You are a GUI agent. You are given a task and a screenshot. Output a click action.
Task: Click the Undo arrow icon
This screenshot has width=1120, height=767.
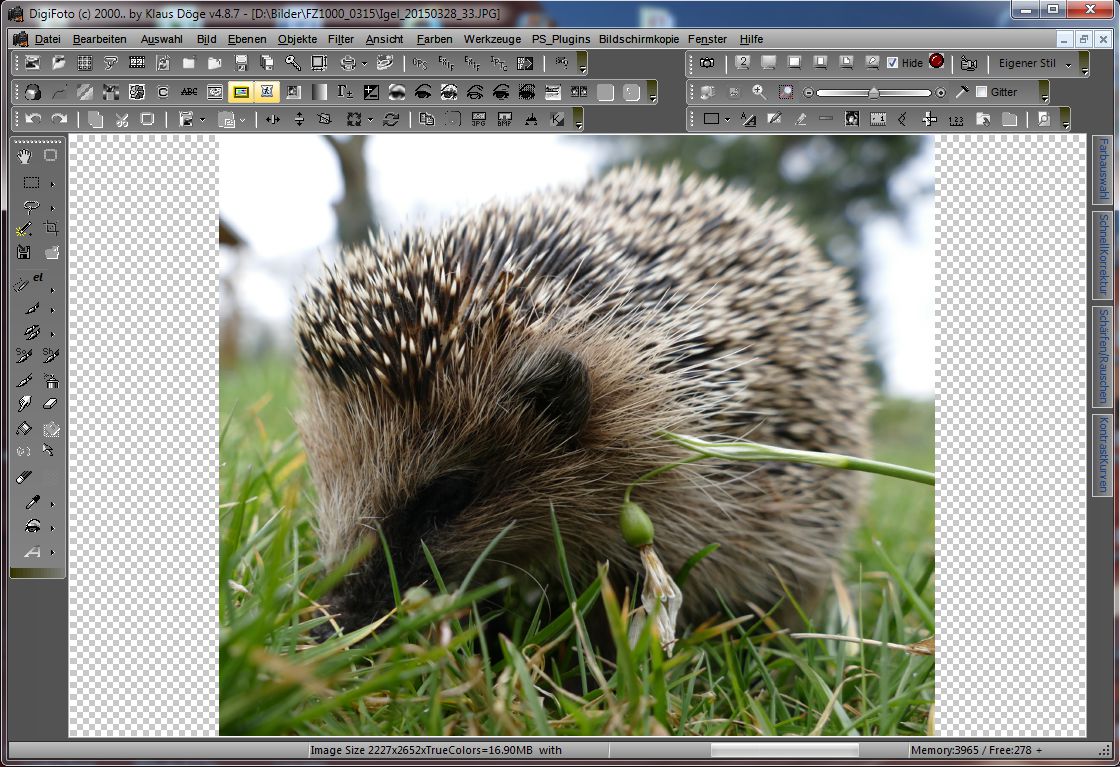click(x=33, y=119)
